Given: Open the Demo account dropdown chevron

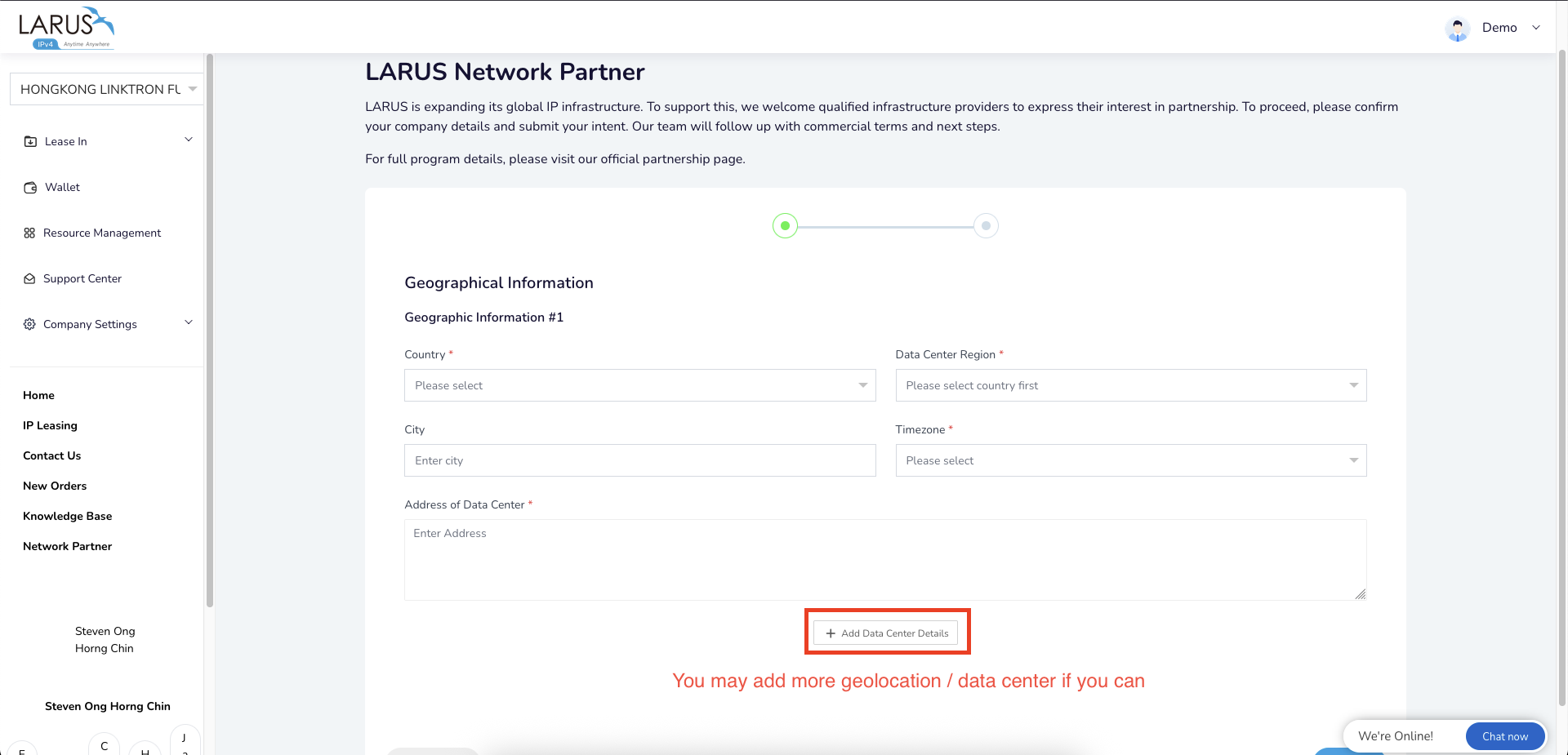Looking at the screenshot, I should pos(1536,28).
